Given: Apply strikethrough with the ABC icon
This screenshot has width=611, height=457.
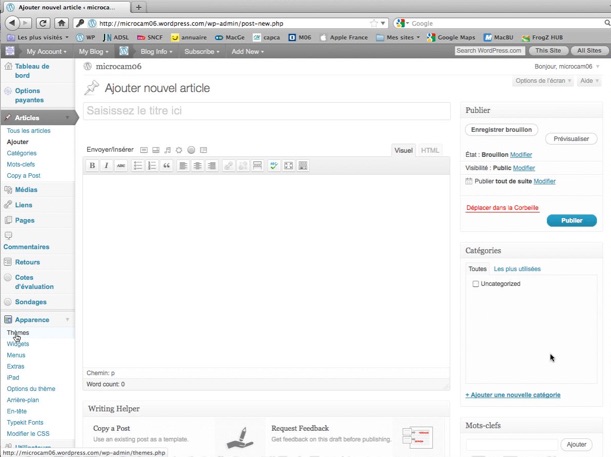Looking at the screenshot, I should click(121, 166).
